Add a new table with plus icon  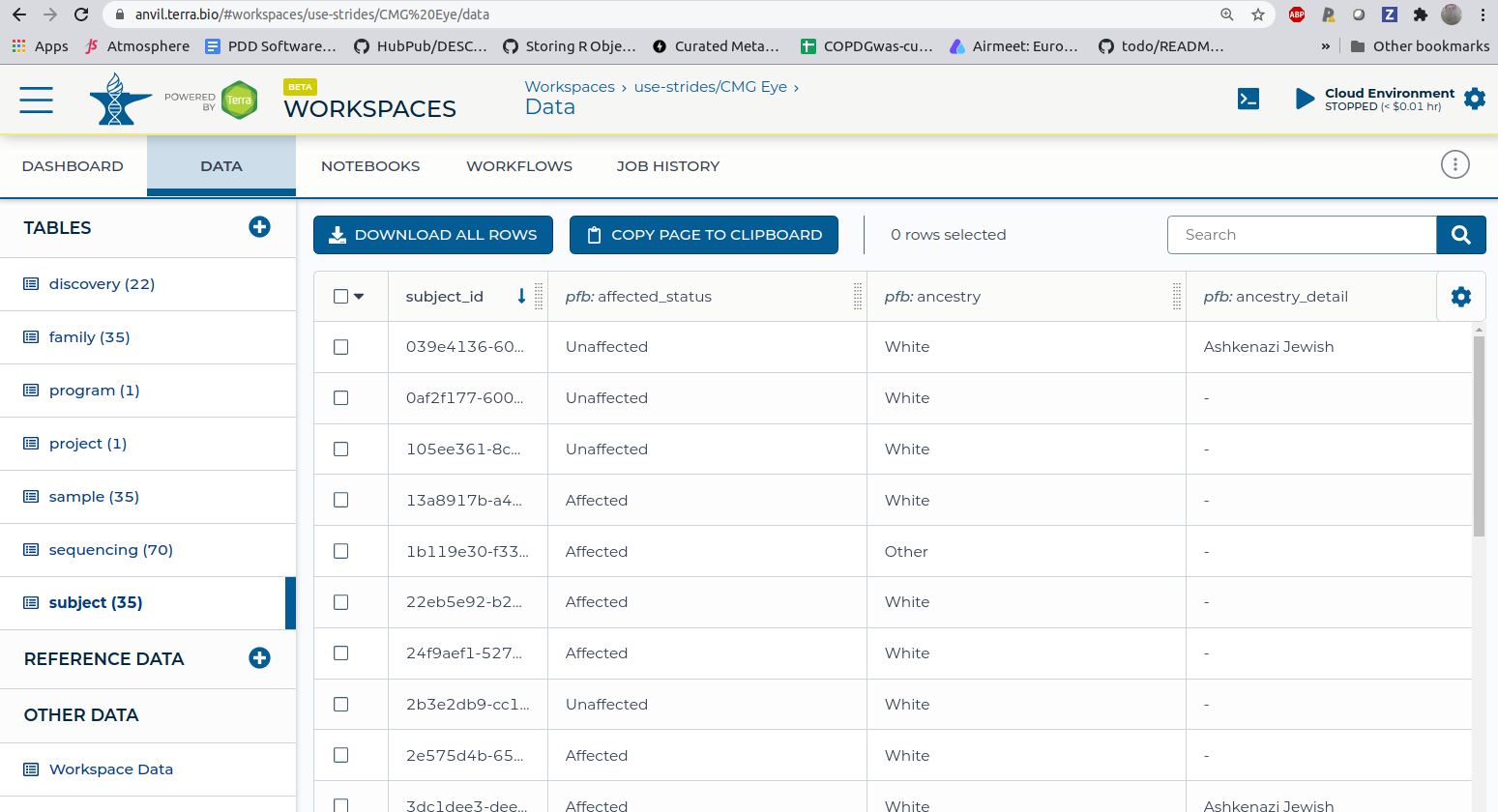click(x=259, y=227)
